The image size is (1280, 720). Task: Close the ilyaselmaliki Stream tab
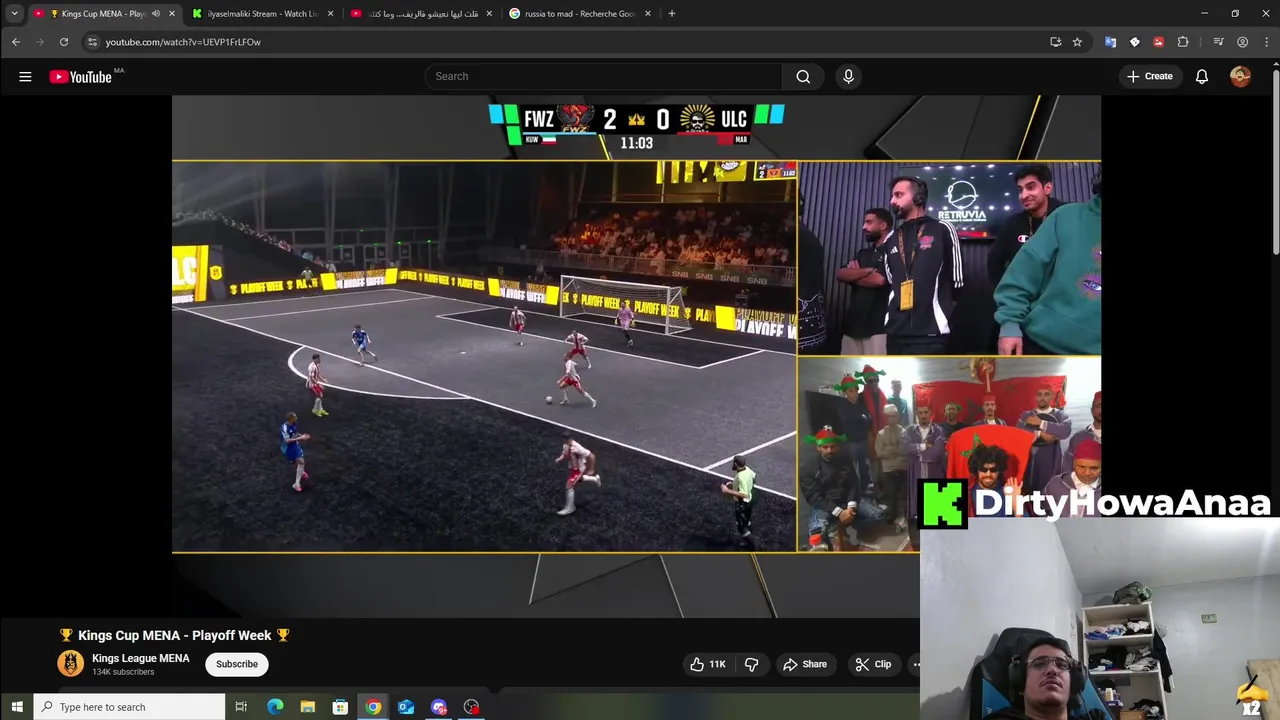click(x=331, y=14)
